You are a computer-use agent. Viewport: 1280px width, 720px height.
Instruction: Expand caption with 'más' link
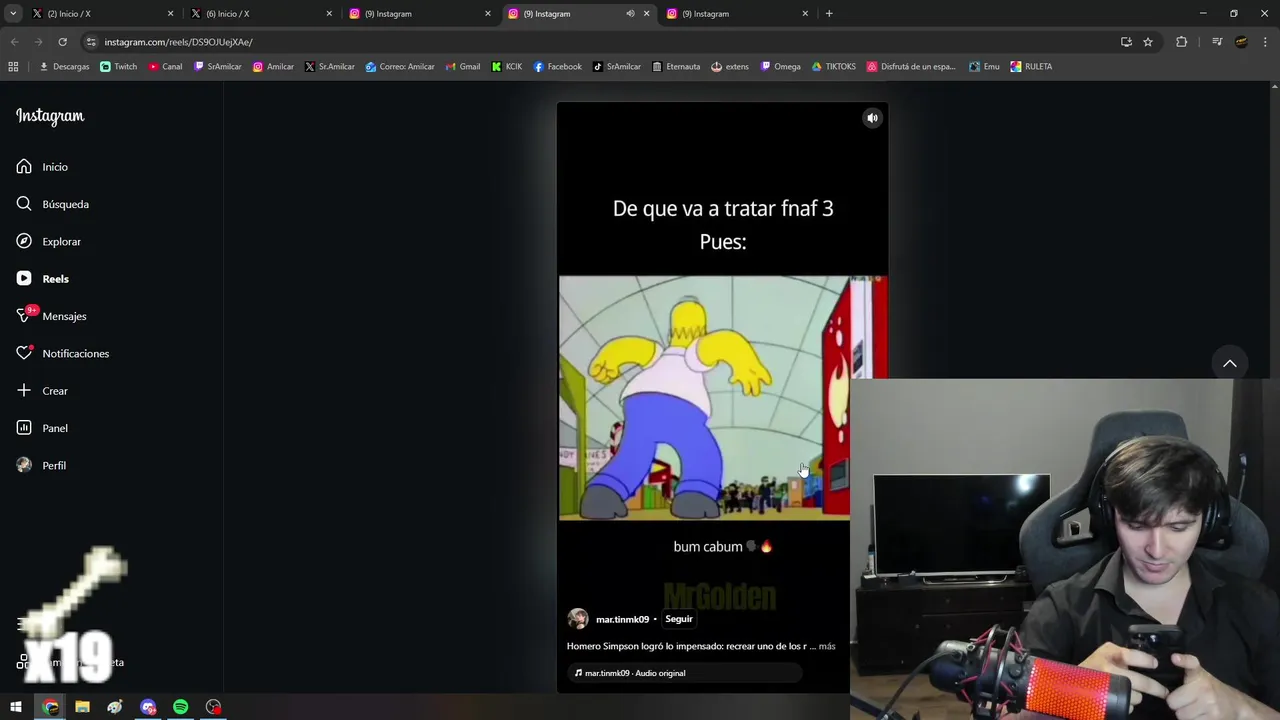827,646
